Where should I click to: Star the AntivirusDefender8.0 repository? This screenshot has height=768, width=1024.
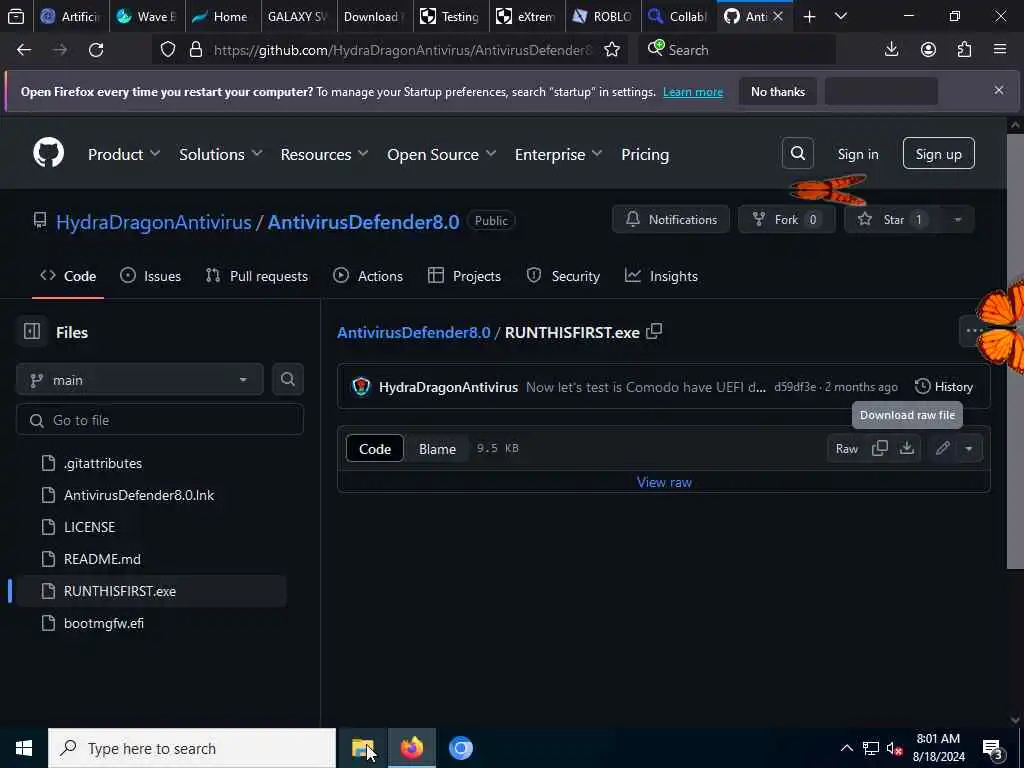(x=892, y=219)
